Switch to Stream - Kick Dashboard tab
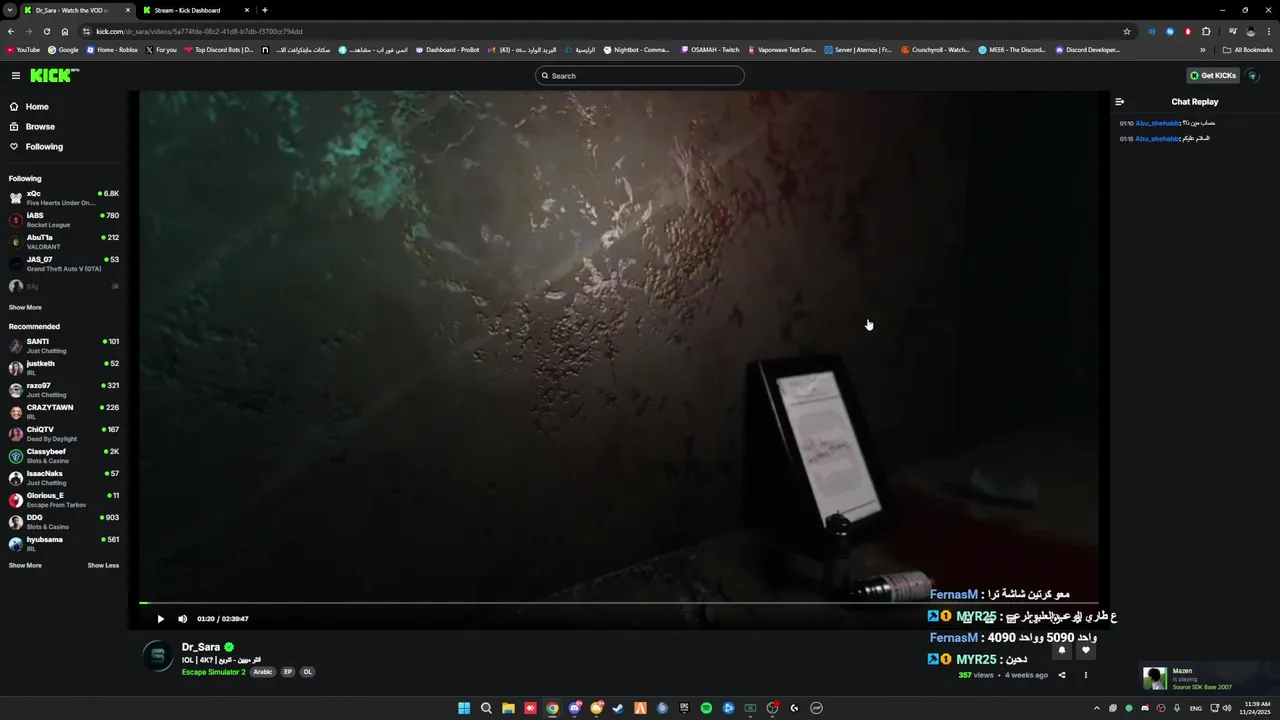Viewport: 1280px width, 720px height. click(x=195, y=10)
